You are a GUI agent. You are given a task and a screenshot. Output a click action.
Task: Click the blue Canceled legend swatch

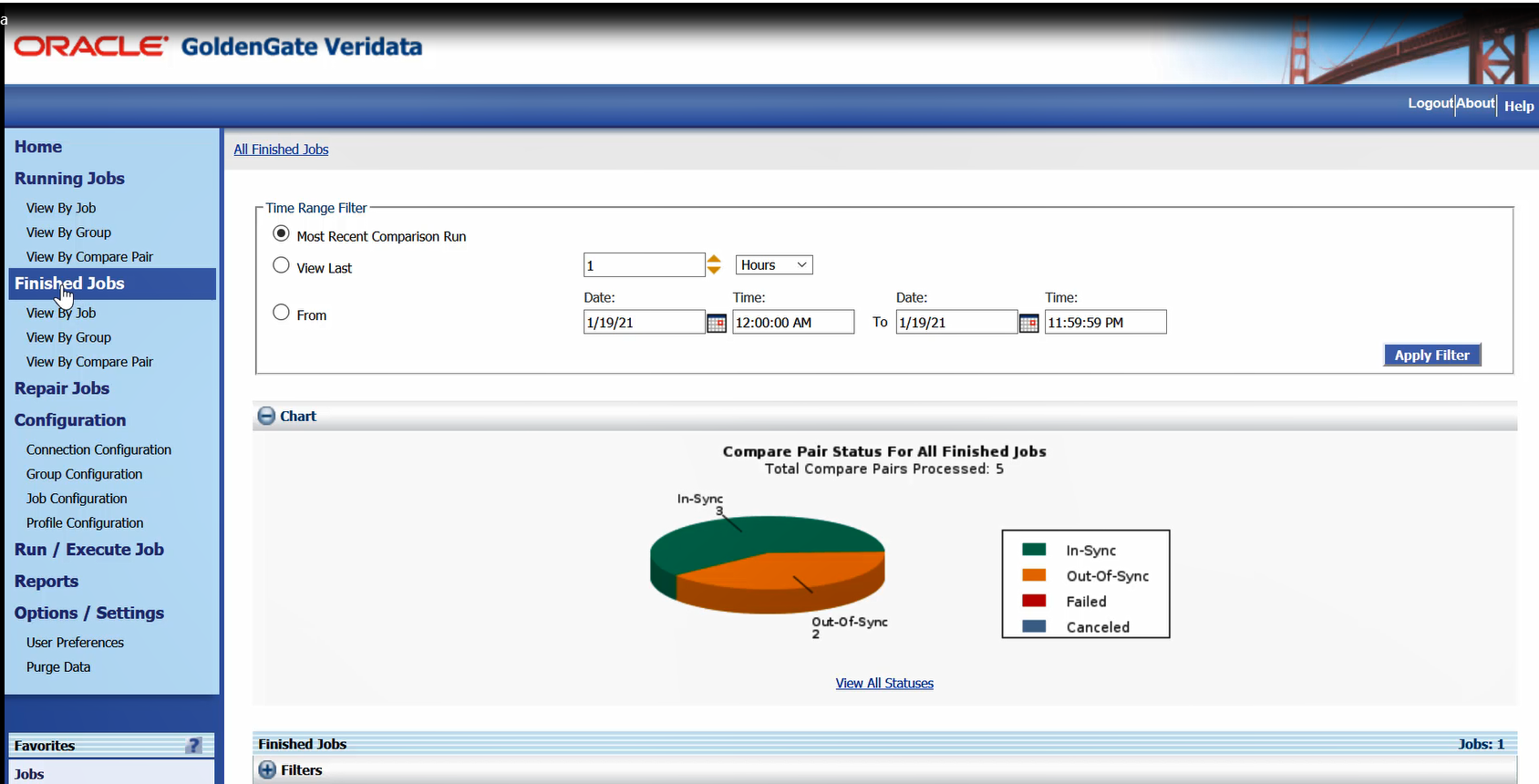[1034, 626]
